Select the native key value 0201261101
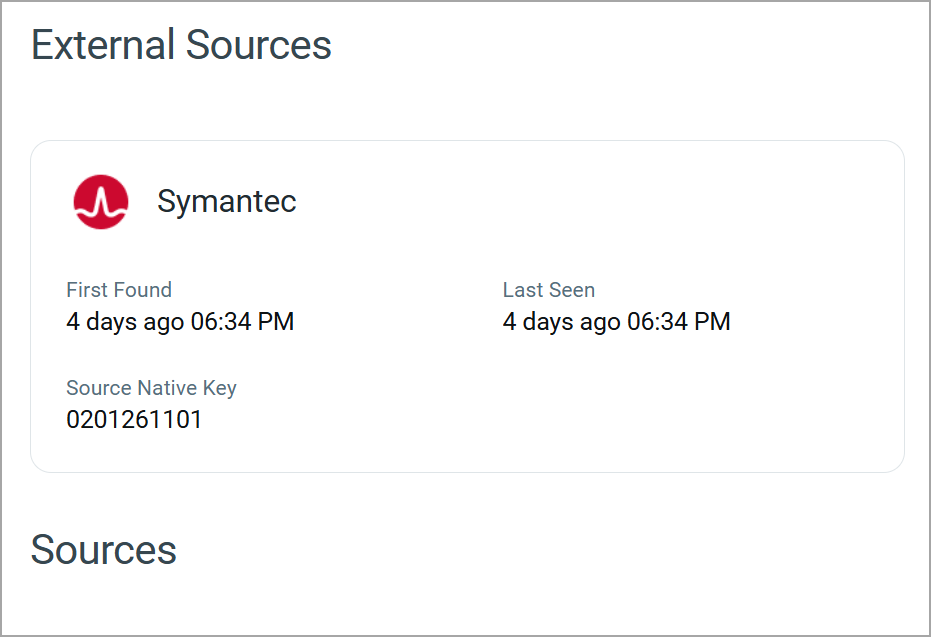This screenshot has width=931, height=637. [134, 420]
